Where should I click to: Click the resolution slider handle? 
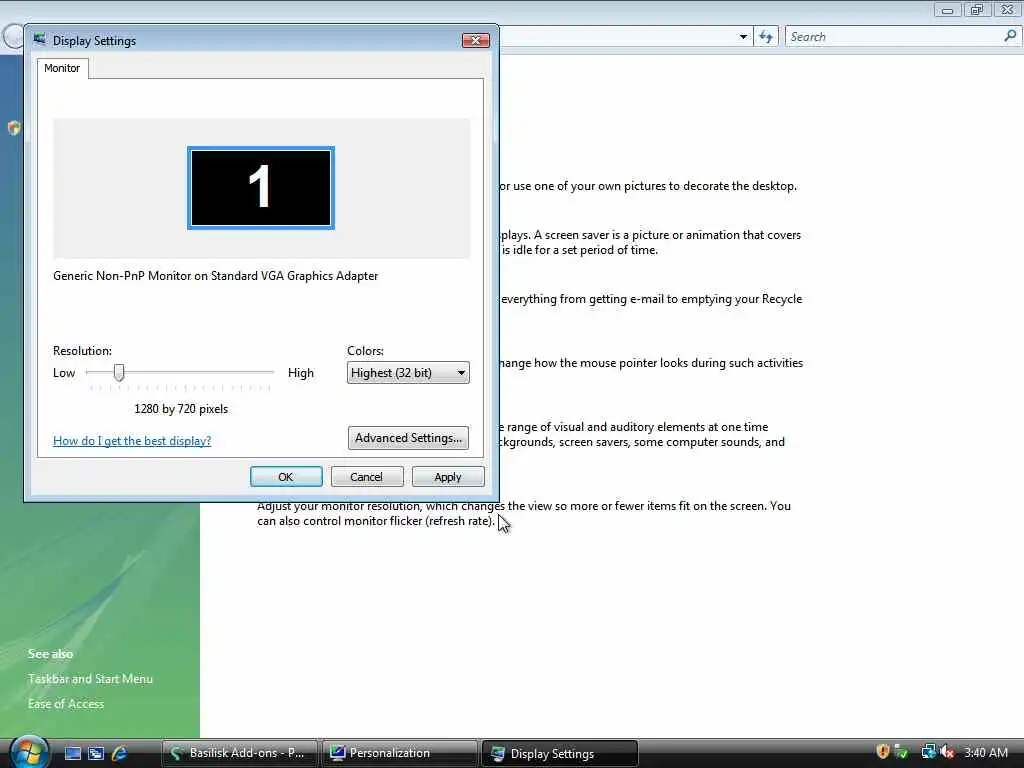click(118, 373)
